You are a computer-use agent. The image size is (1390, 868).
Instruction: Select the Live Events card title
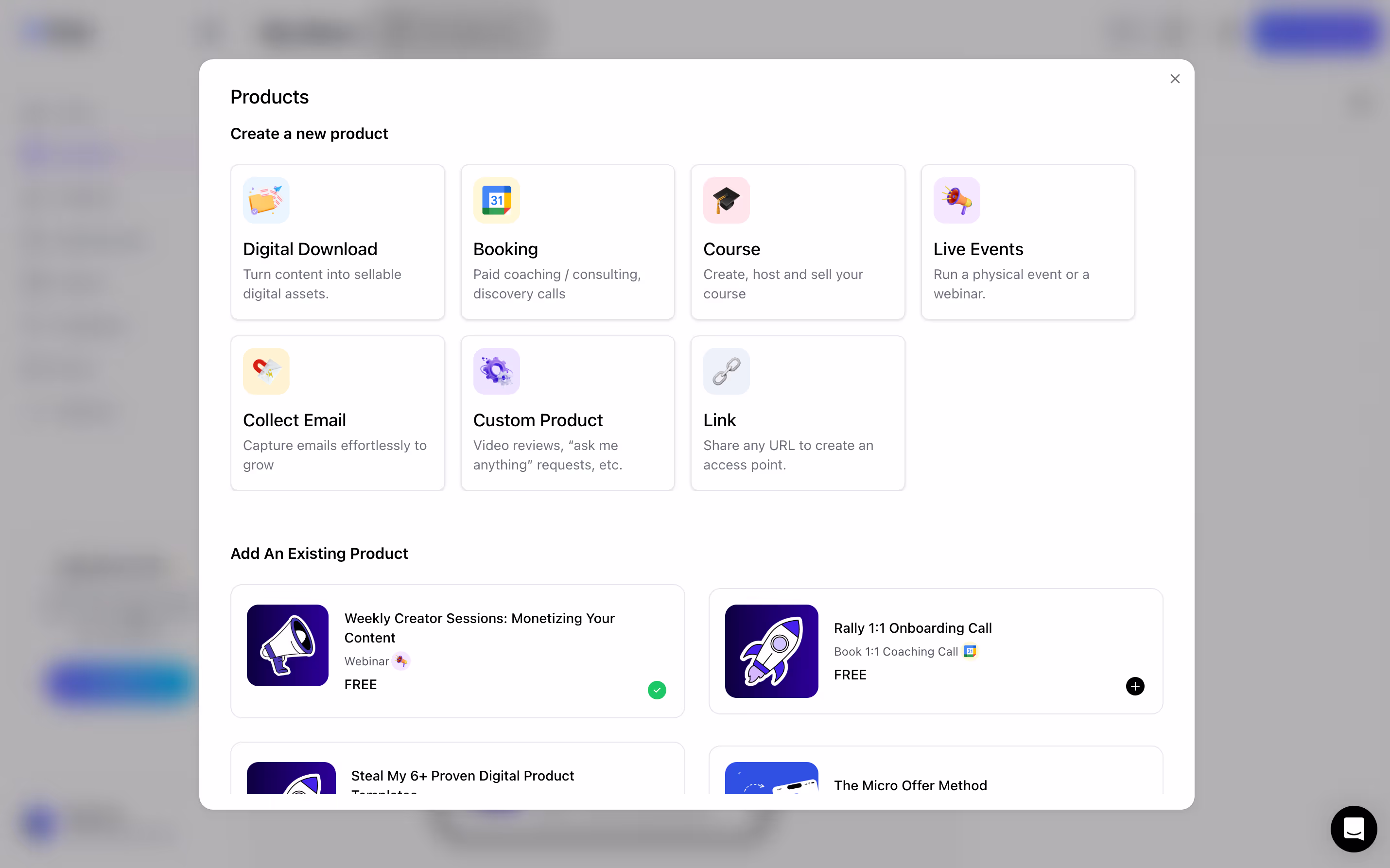click(978, 249)
